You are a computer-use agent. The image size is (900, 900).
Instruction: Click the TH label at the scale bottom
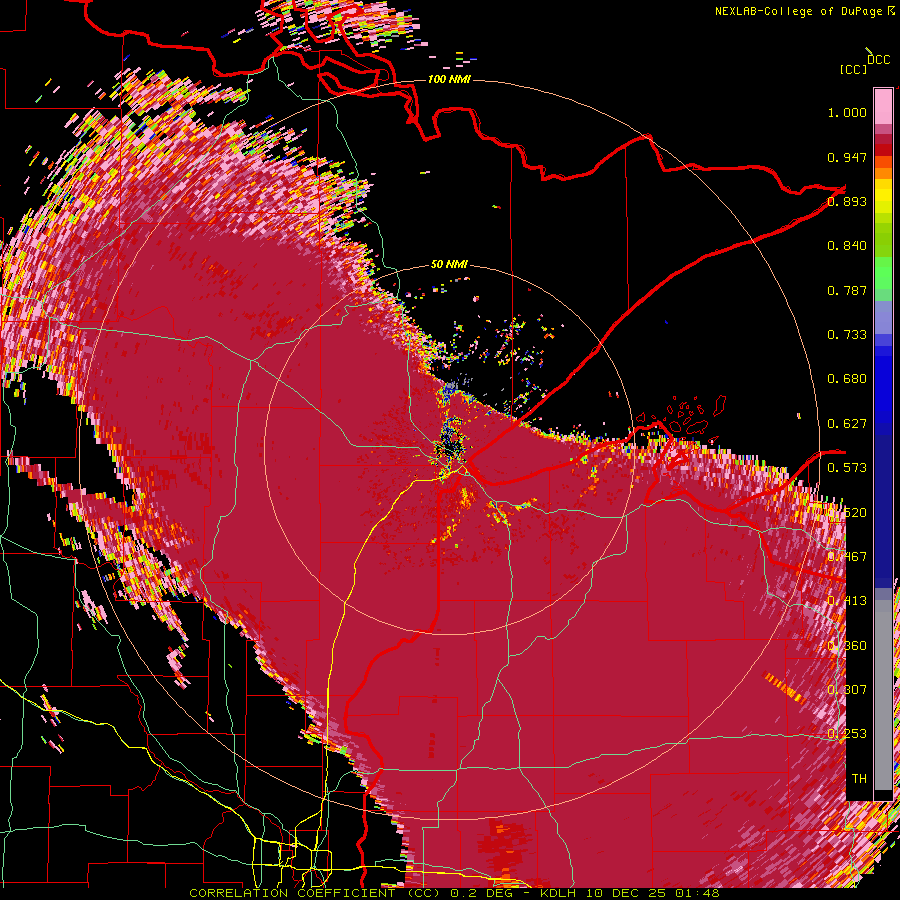click(x=859, y=779)
